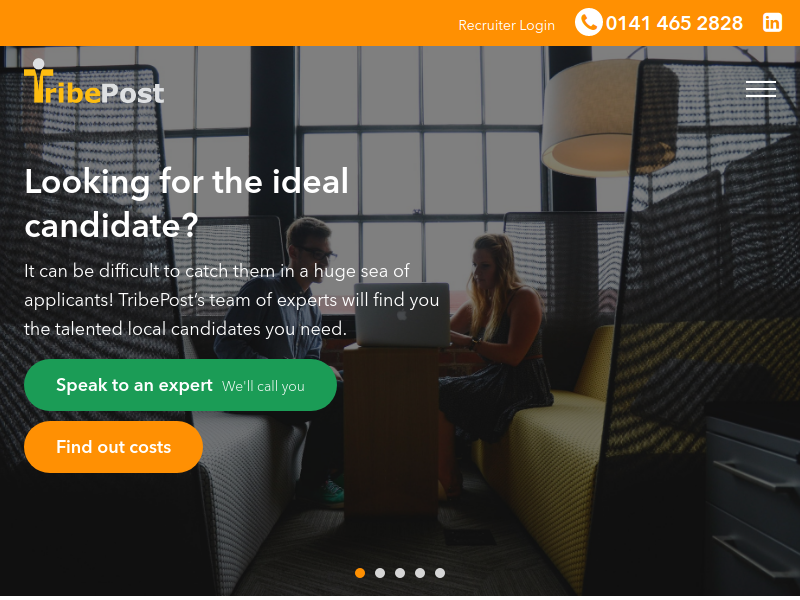The height and width of the screenshot is (600, 800).
Task: Open the Recruiter Login link
Action: 506,25
